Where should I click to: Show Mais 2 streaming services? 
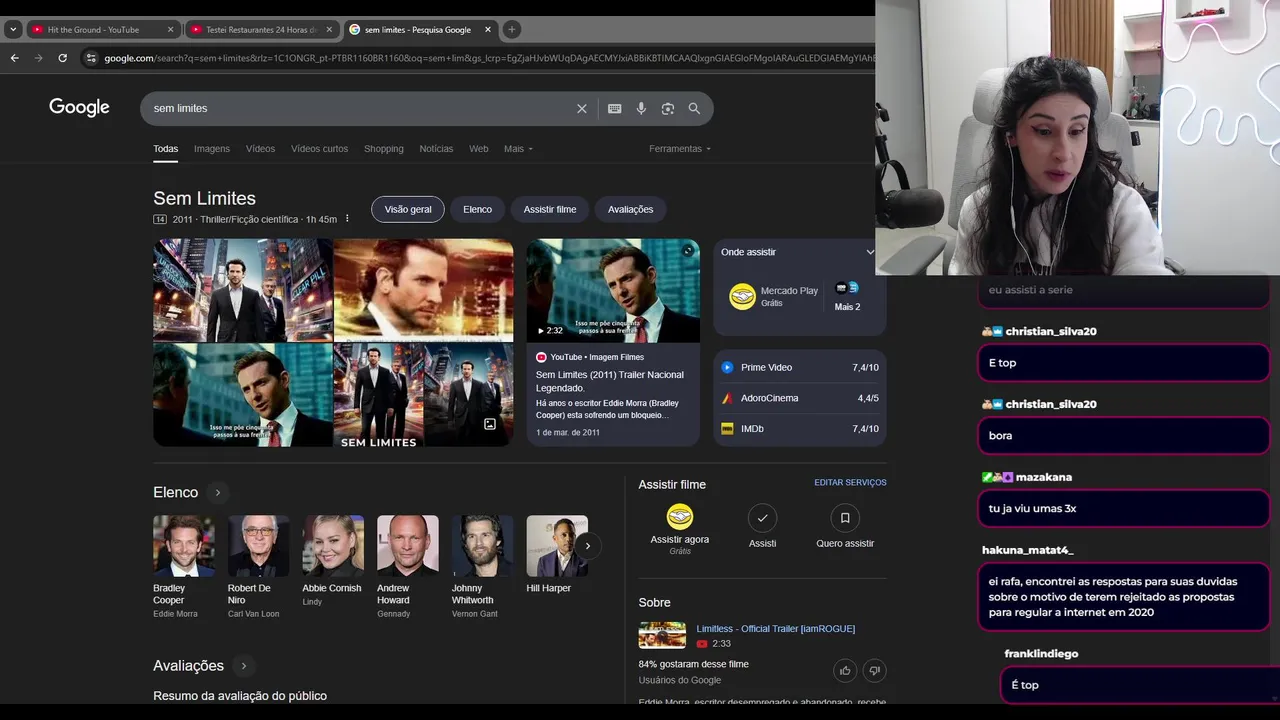(847, 297)
